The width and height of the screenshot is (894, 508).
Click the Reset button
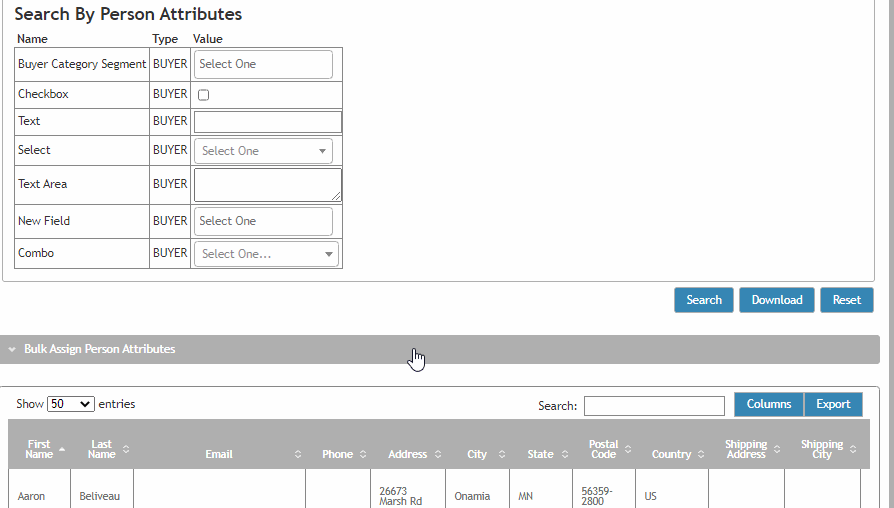[x=847, y=300]
